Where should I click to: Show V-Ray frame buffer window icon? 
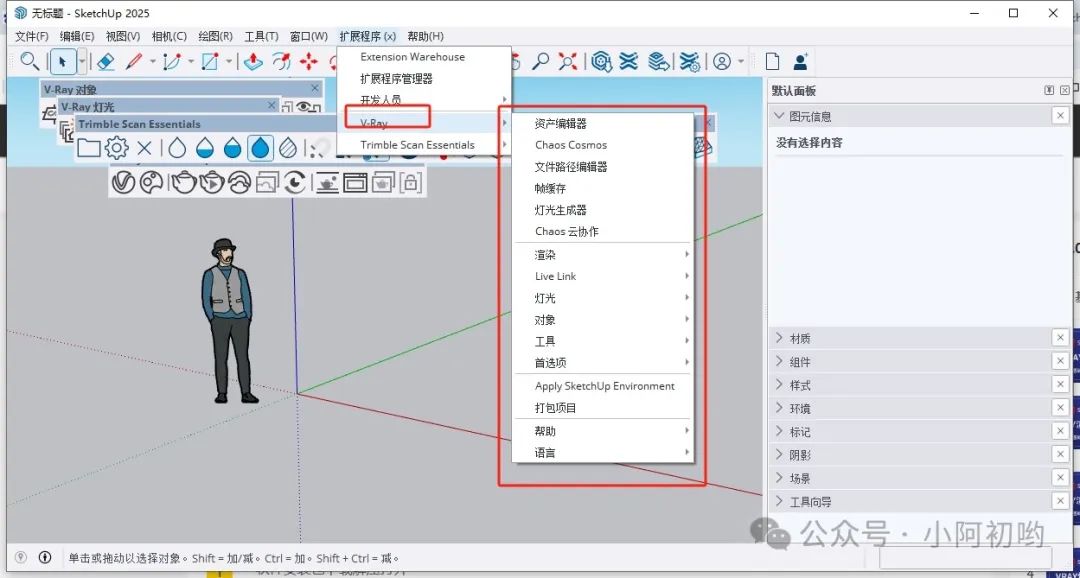tap(355, 183)
